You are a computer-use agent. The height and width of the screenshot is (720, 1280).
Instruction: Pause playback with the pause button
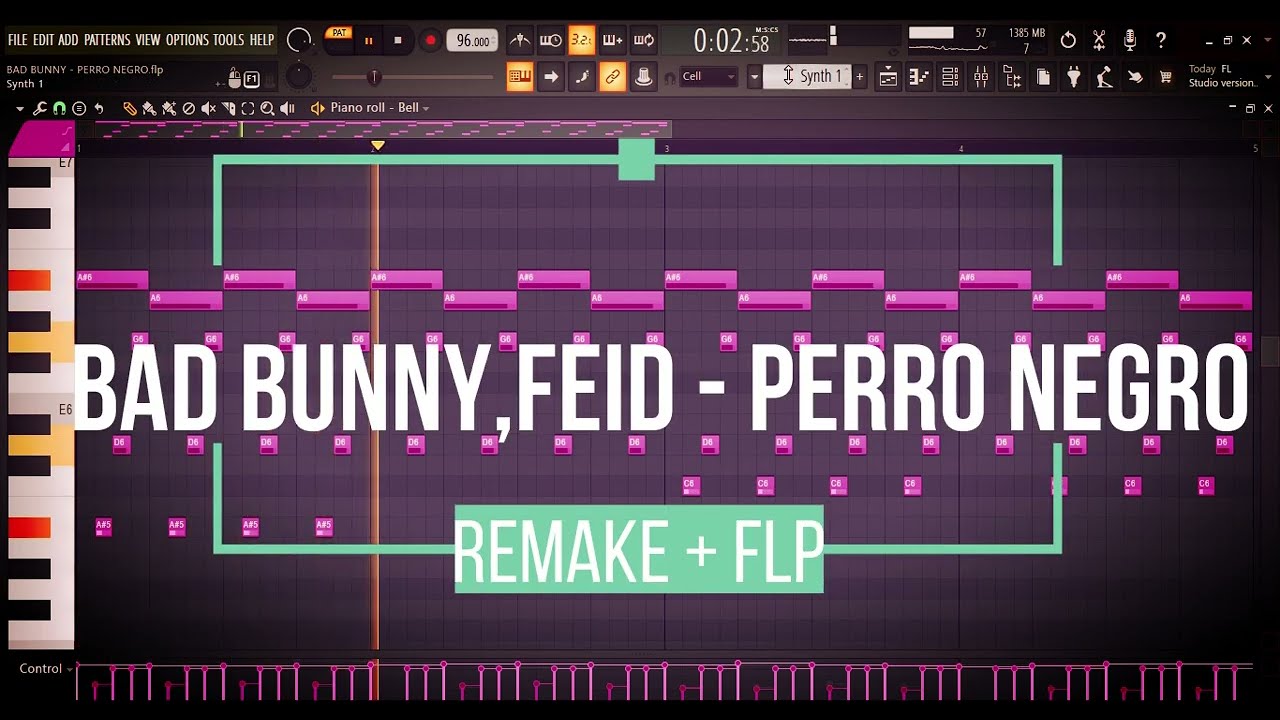pos(368,41)
